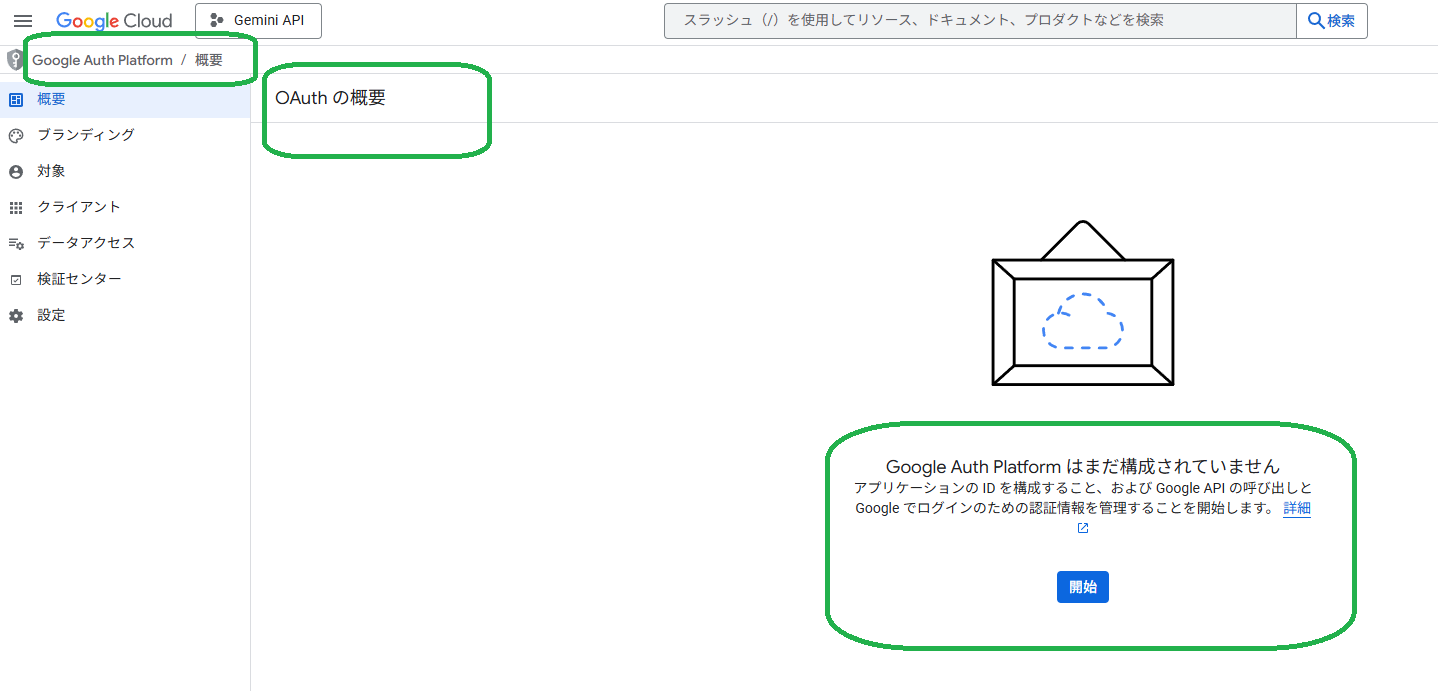The width and height of the screenshot is (1438, 691).
Task: Click the データアクセス settings-list icon
Action: 16,244
